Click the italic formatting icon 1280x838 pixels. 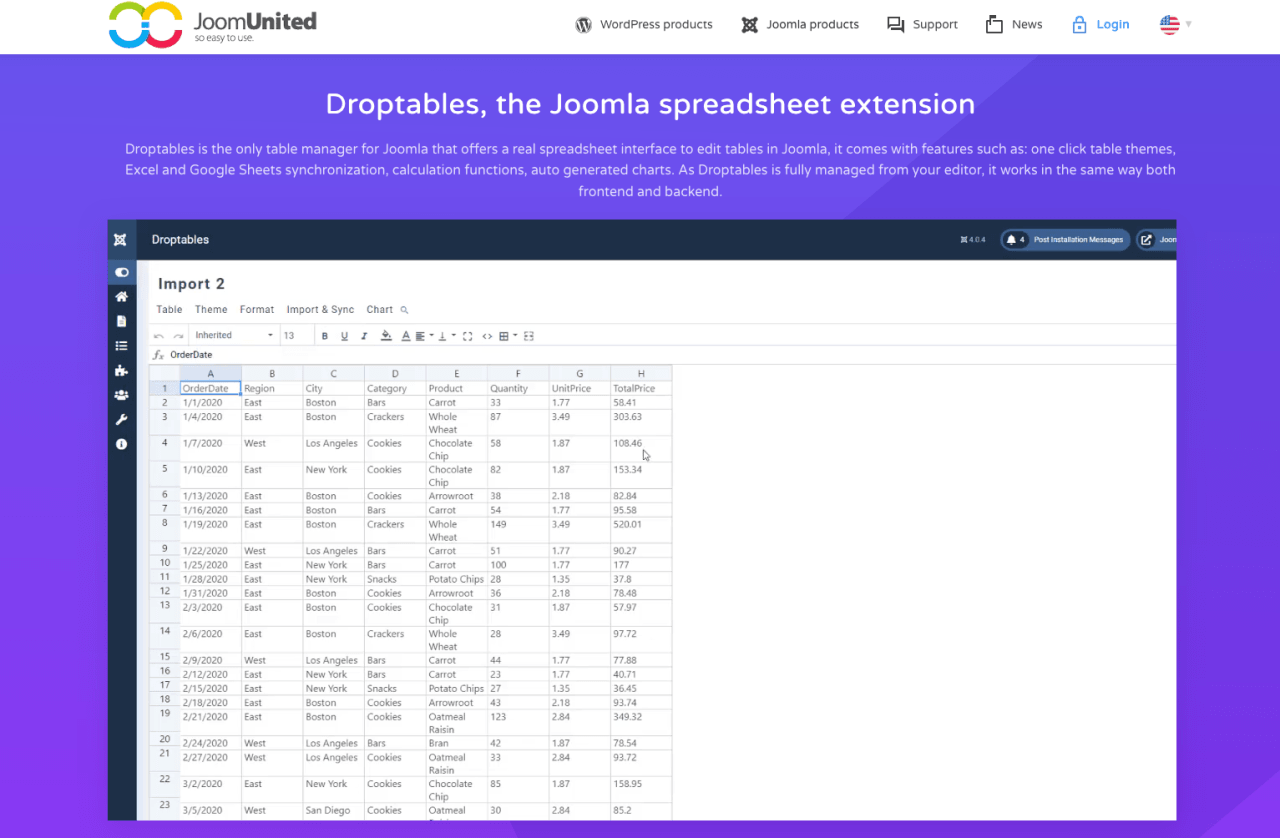coord(363,336)
